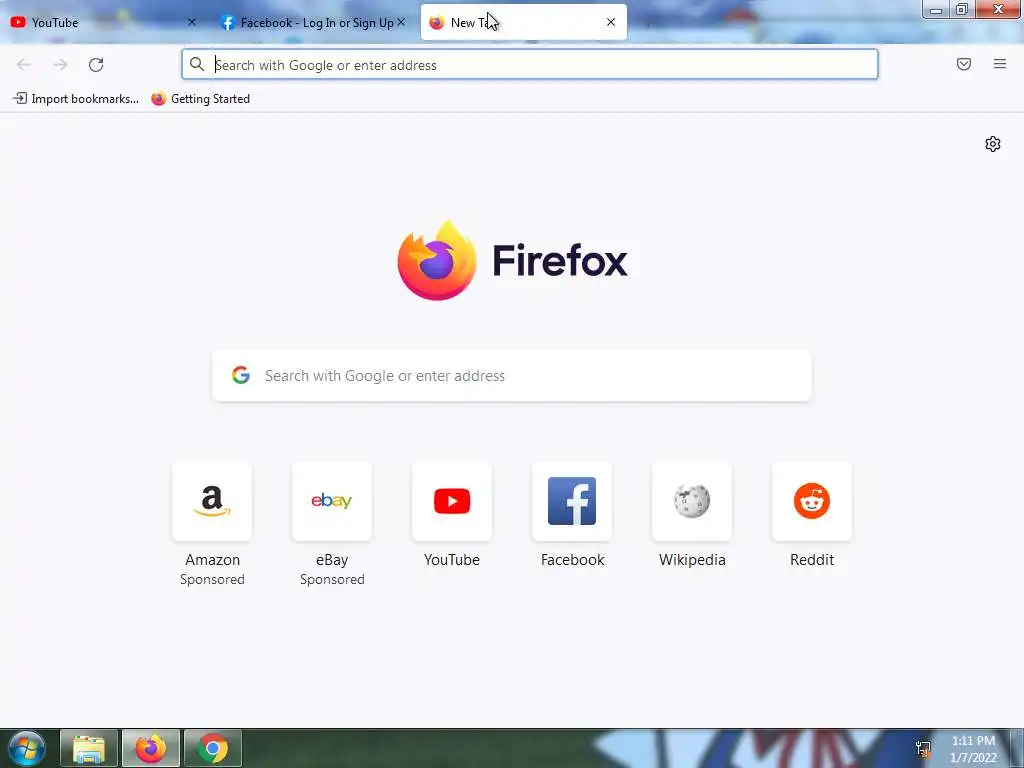Click the Google logo in search box

241,375
